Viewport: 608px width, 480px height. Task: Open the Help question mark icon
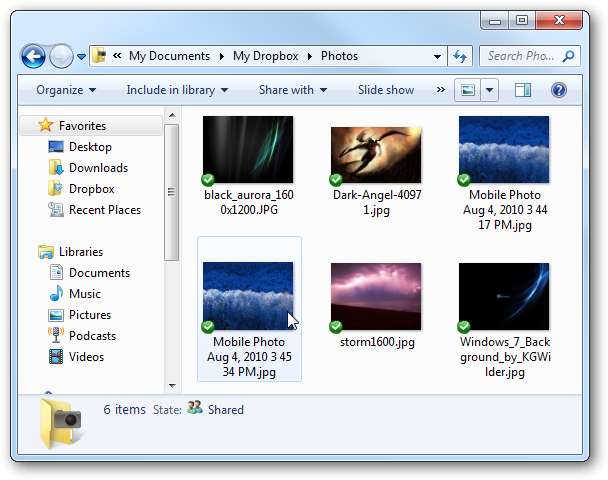559,90
